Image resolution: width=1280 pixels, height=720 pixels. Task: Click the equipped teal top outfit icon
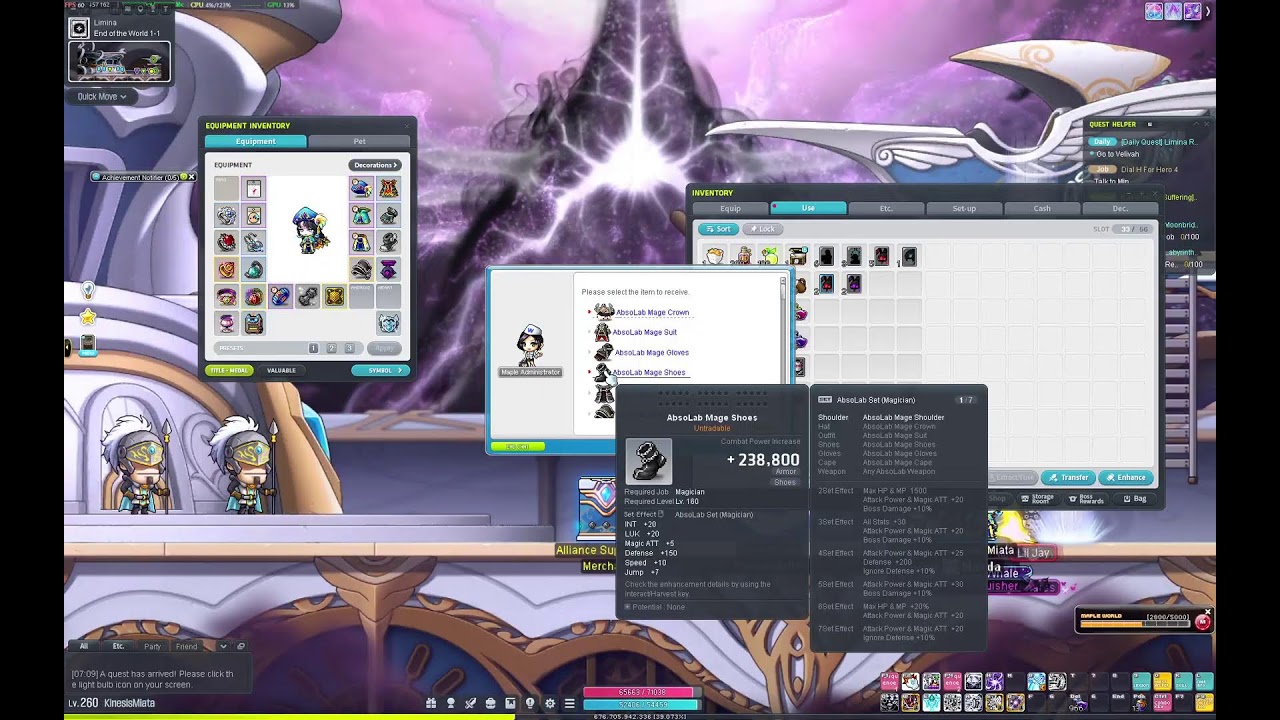tap(361, 215)
